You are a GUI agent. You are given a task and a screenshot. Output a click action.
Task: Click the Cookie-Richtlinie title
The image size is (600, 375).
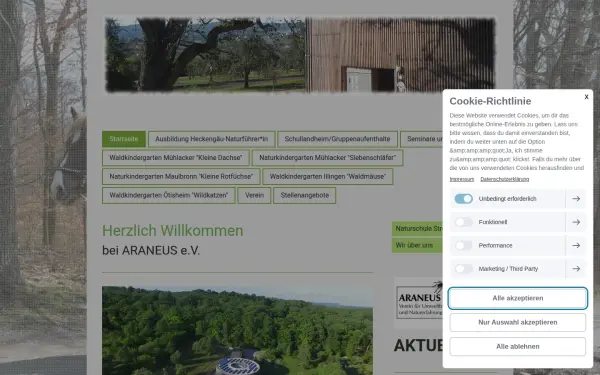click(x=490, y=101)
